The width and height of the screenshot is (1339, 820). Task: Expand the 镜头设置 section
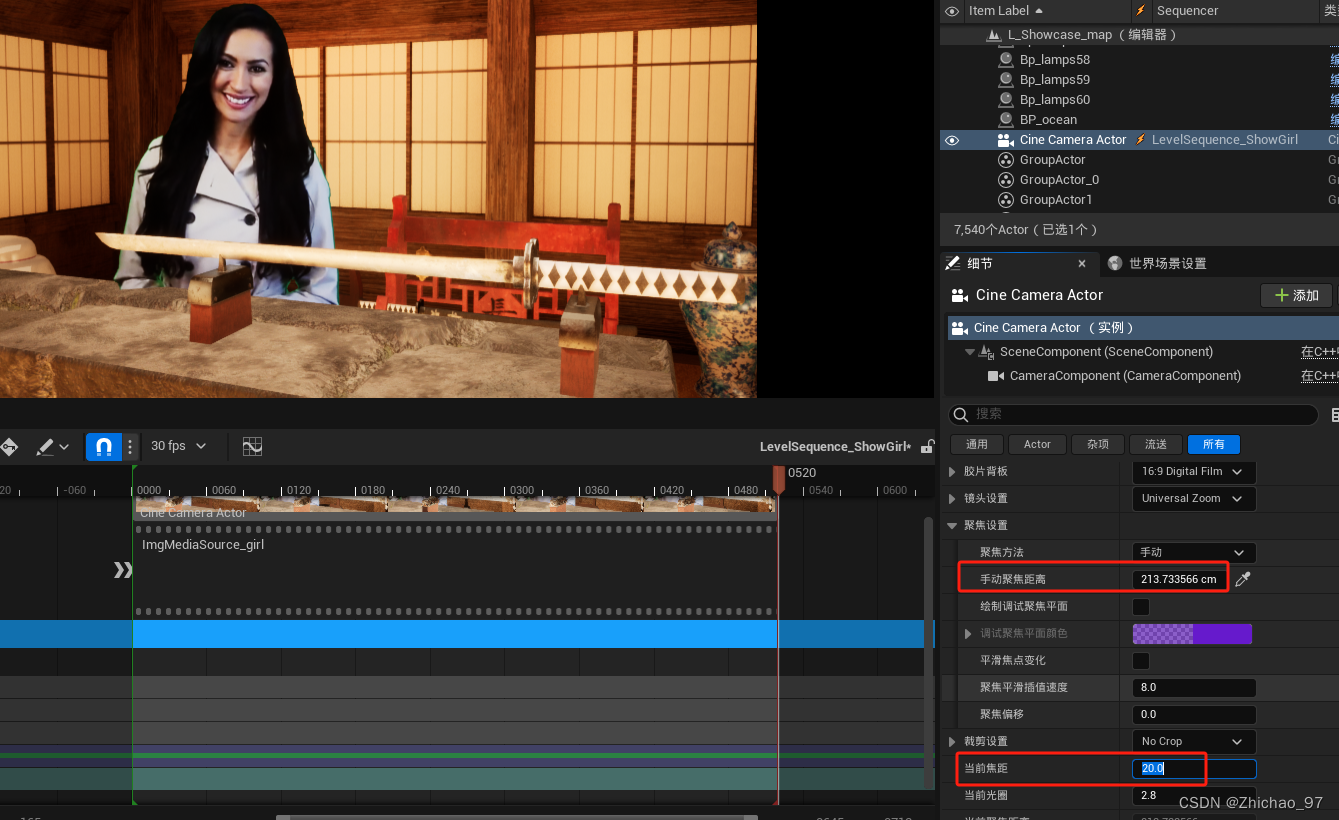pyautogui.click(x=953, y=498)
